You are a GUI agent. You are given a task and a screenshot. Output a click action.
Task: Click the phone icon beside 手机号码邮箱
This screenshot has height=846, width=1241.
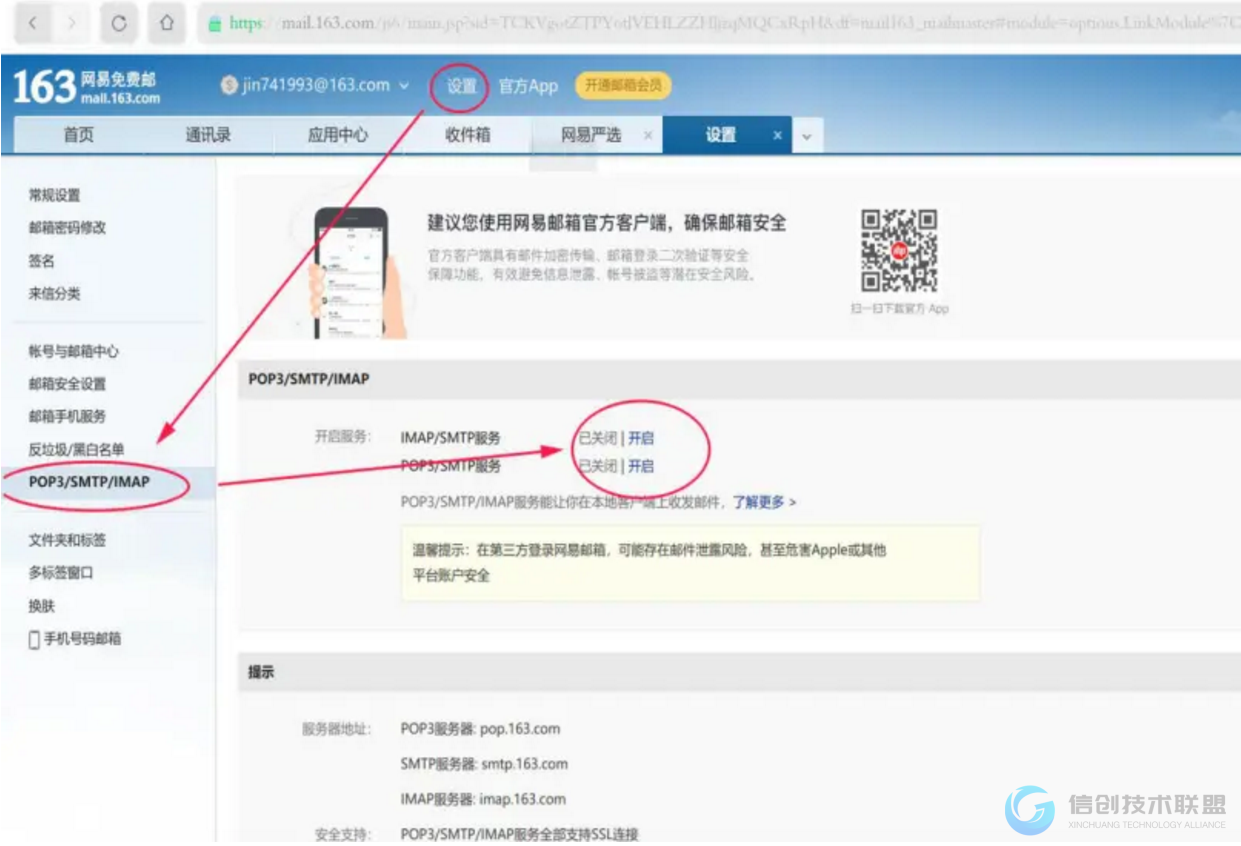coord(34,639)
